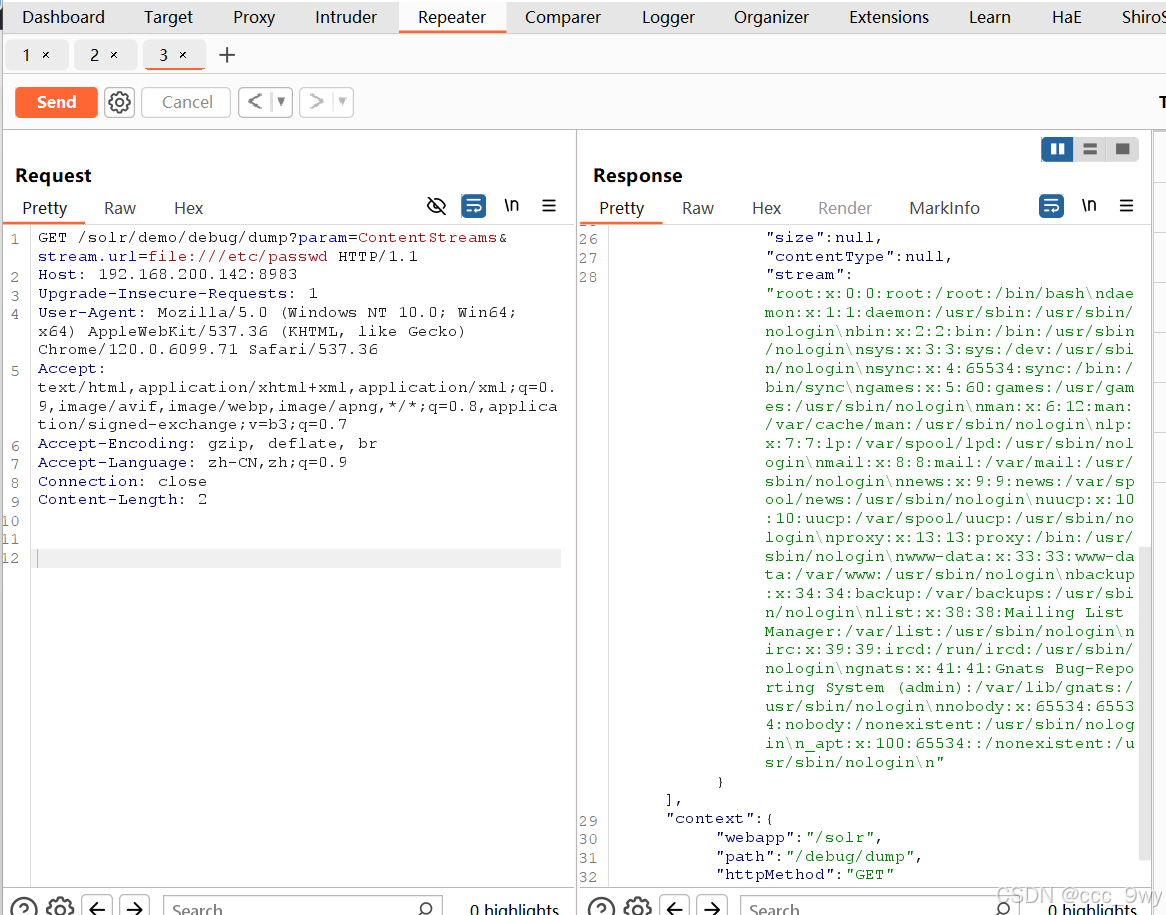Toggle word wrap in Response panel
Viewport: 1166px width, 915px height.
pos(1051,206)
